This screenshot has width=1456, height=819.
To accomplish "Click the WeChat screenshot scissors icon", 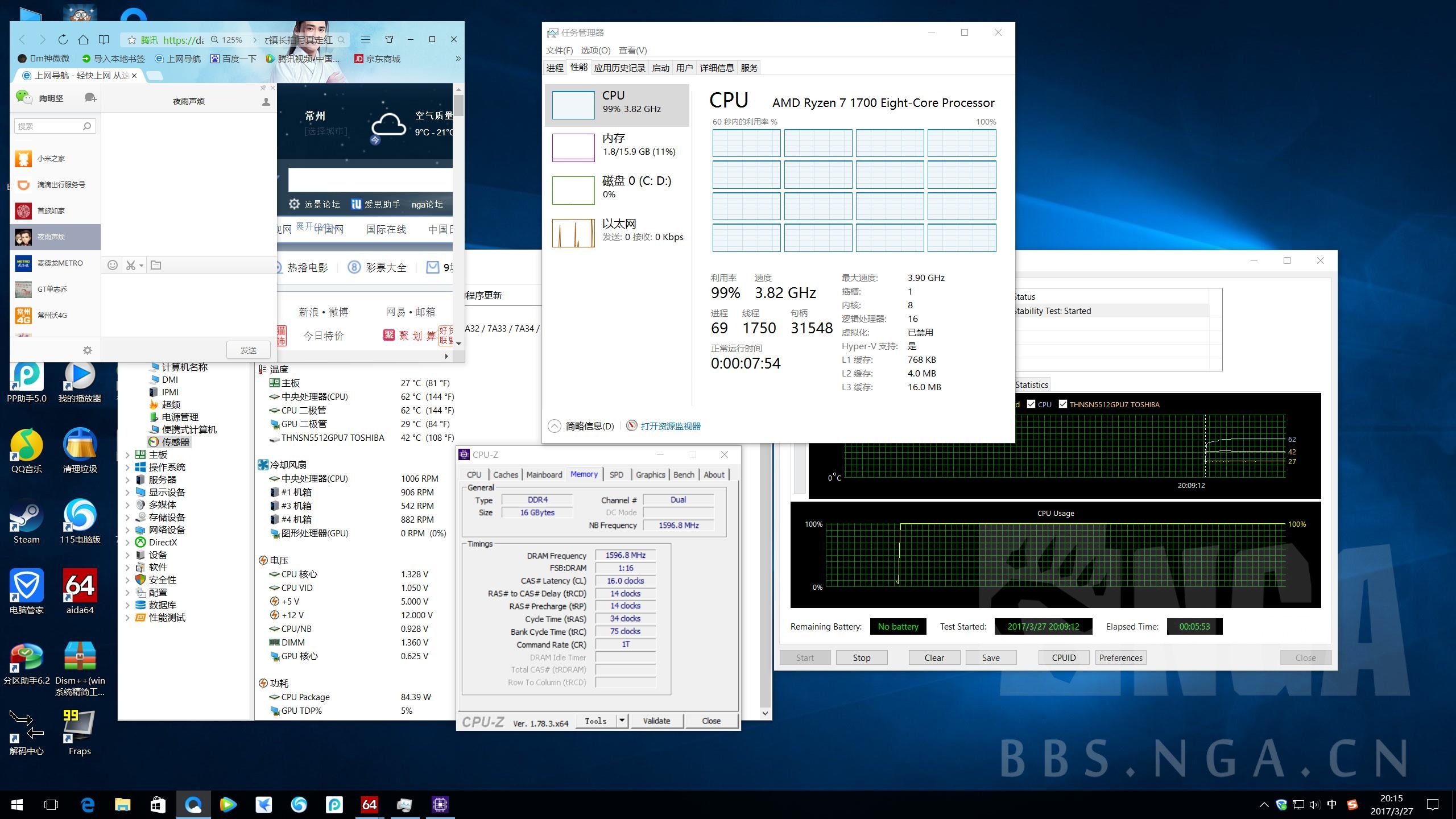I will tap(131, 265).
